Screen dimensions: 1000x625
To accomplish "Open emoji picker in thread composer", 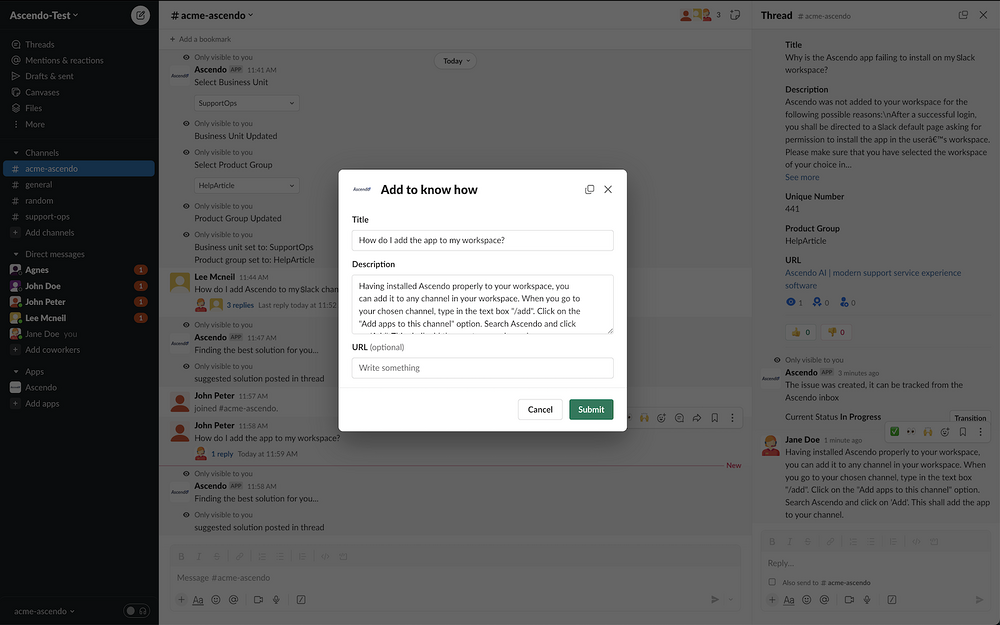I will (x=807, y=599).
